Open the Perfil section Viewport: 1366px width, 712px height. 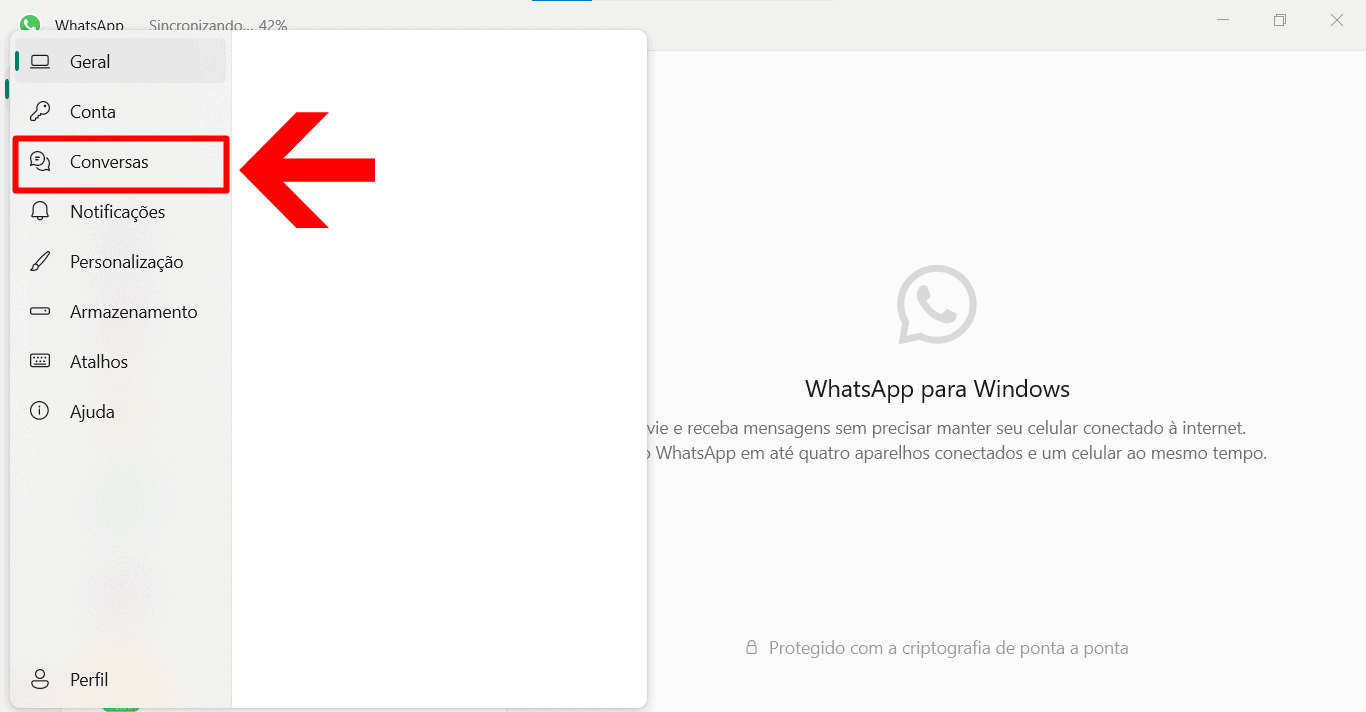120,680
